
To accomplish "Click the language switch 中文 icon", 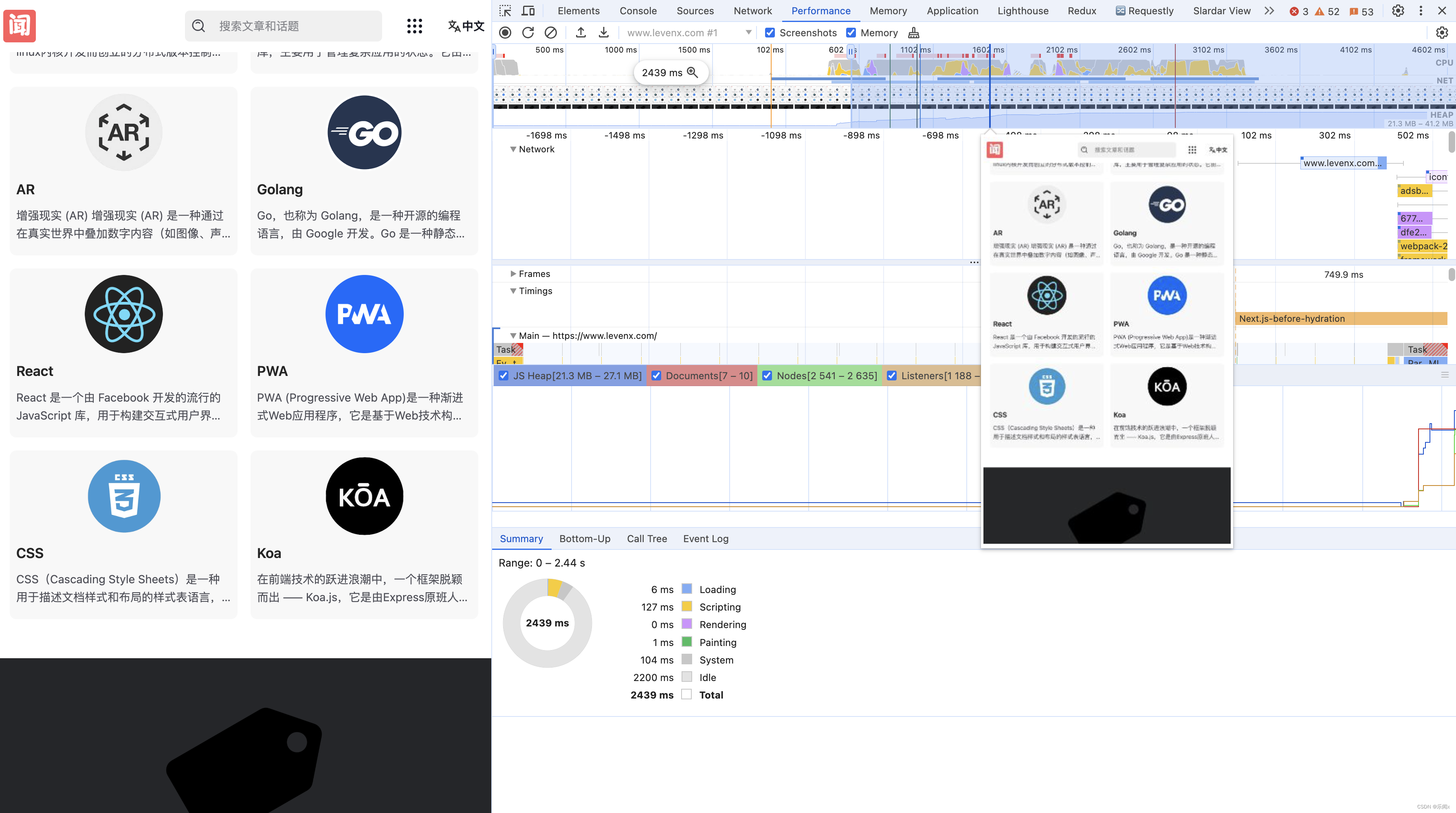I will pos(466,26).
